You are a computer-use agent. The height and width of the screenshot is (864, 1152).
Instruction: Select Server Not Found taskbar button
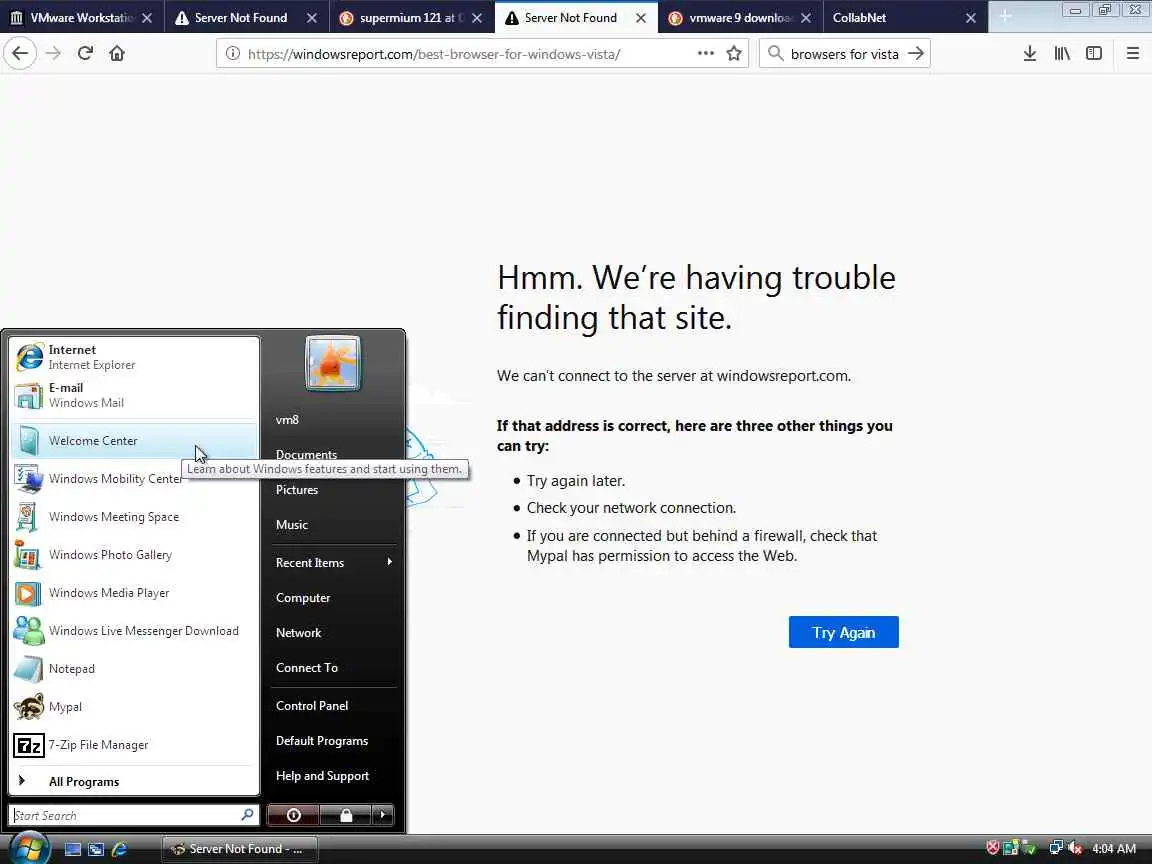[240, 849]
